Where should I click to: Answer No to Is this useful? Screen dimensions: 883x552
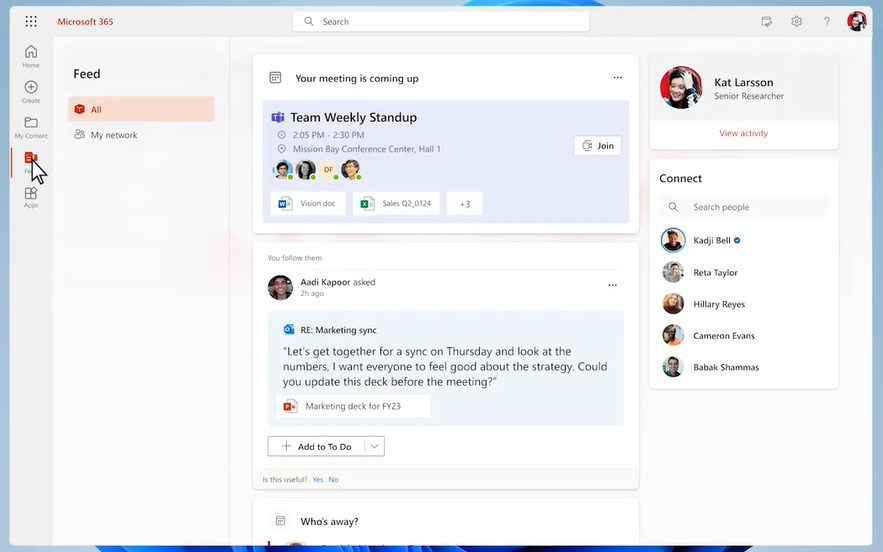[x=333, y=479]
